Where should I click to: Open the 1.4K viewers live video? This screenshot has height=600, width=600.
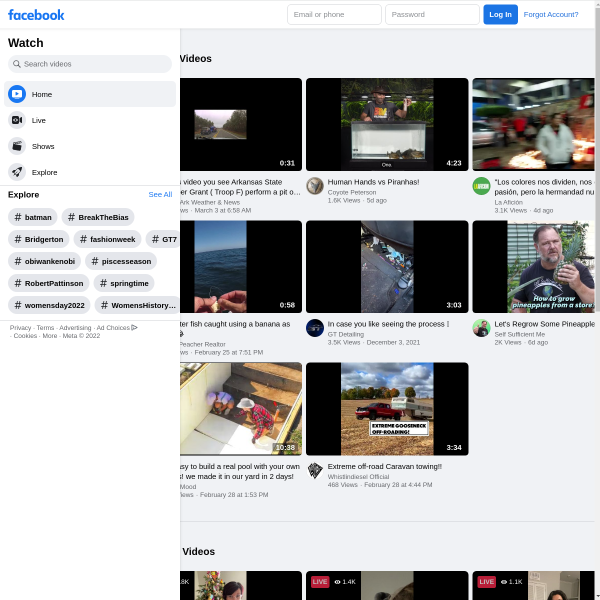tap(387, 585)
